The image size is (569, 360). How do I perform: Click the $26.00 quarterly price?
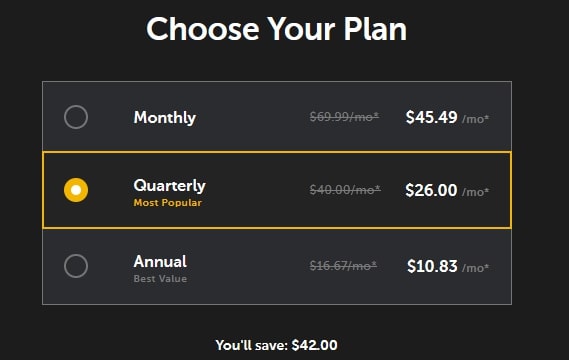(431, 190)
